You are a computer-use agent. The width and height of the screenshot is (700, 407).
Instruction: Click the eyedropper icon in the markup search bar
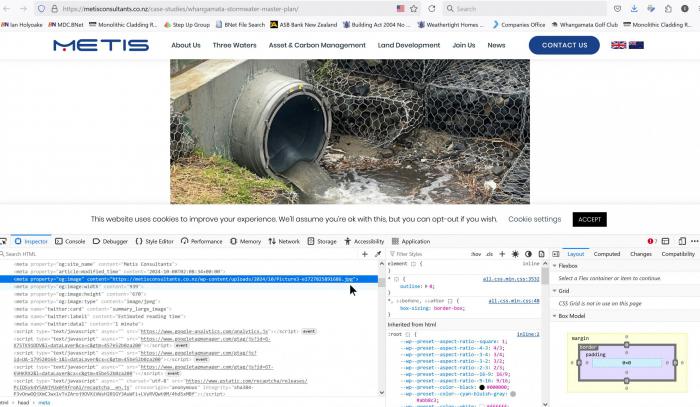click(x=377, y=254)
